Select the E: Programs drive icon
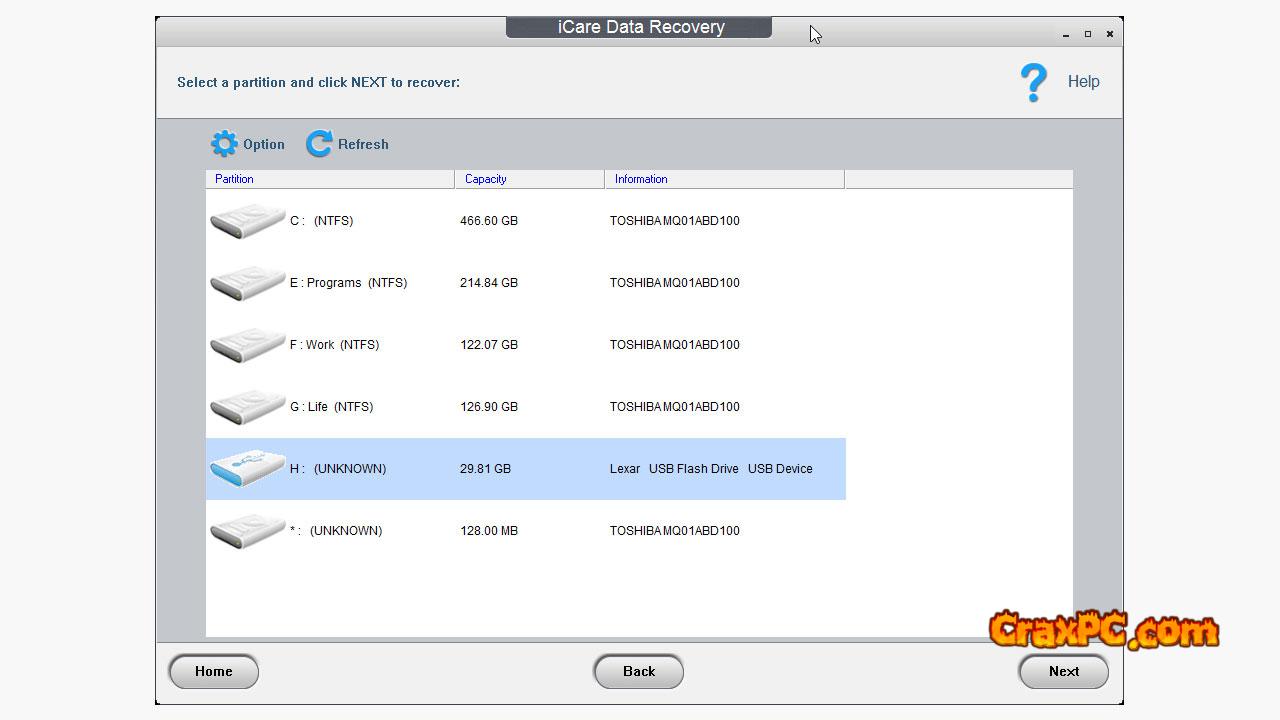This screenshot has width=1280, height=720. [x=247, y=283]
